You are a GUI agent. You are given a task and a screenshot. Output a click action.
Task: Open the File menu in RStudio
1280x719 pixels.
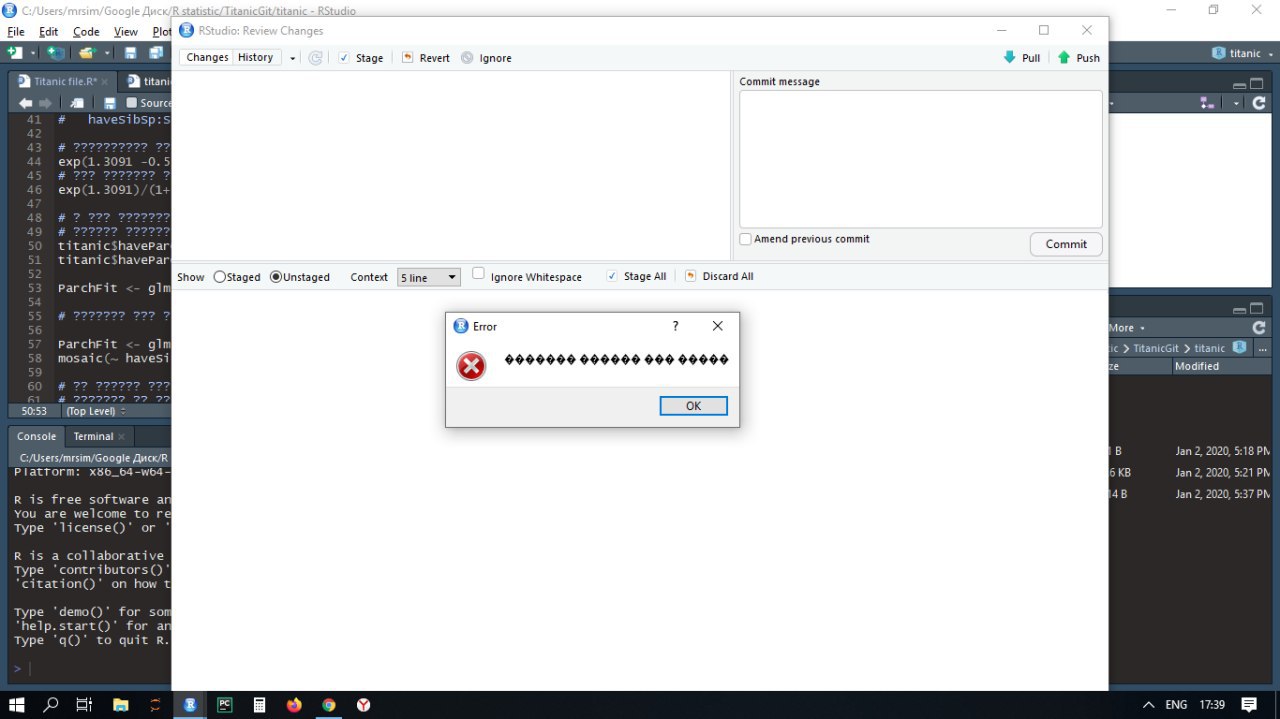tap(15, 32)
